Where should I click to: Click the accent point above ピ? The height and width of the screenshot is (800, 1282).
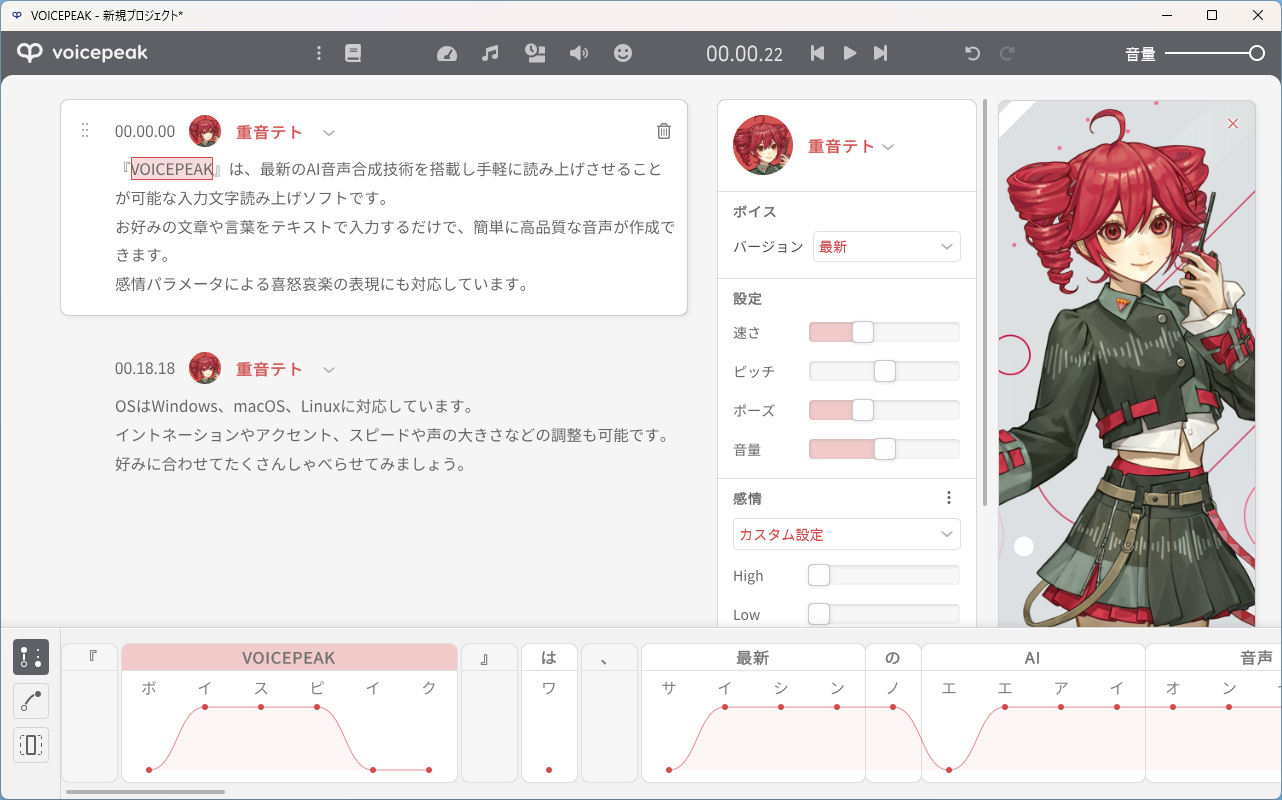point(317,707)
